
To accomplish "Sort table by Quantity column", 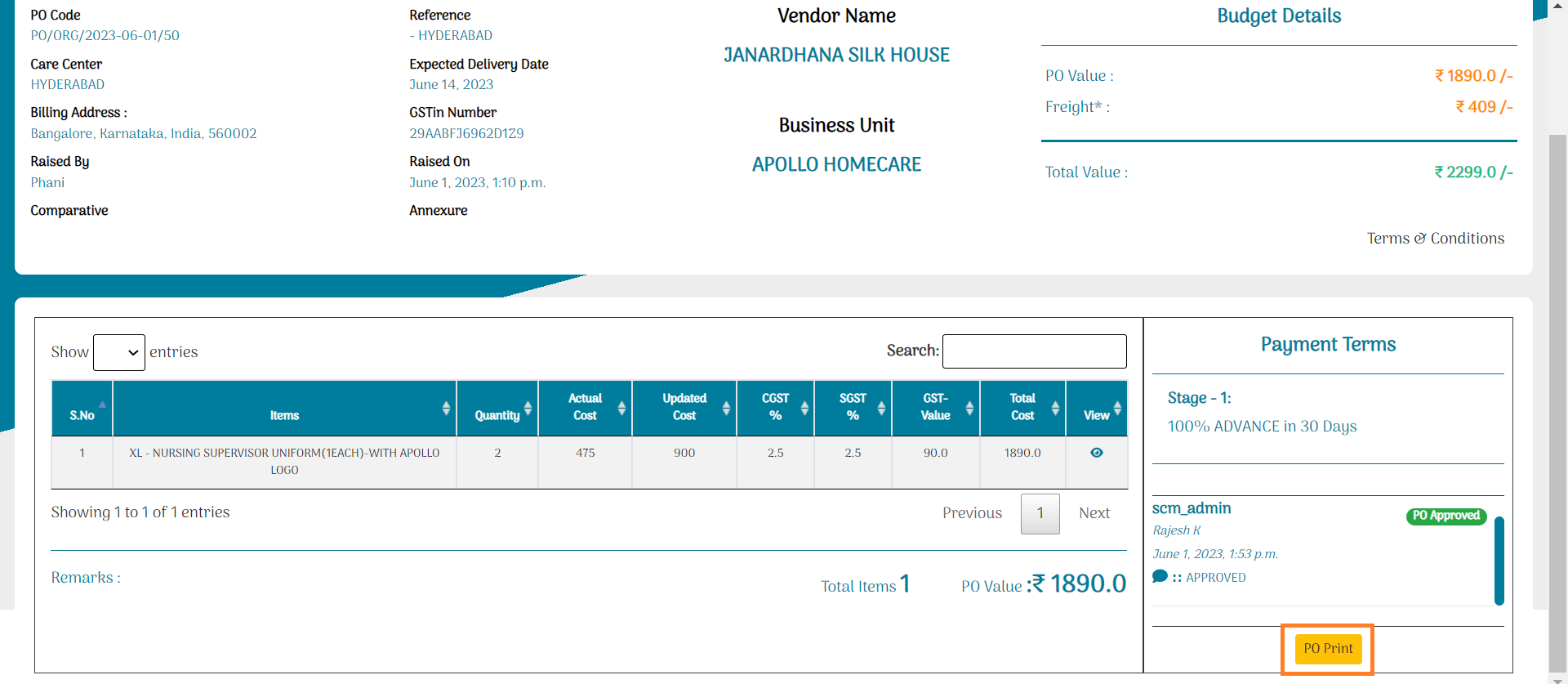I will (x=497, y=408).
